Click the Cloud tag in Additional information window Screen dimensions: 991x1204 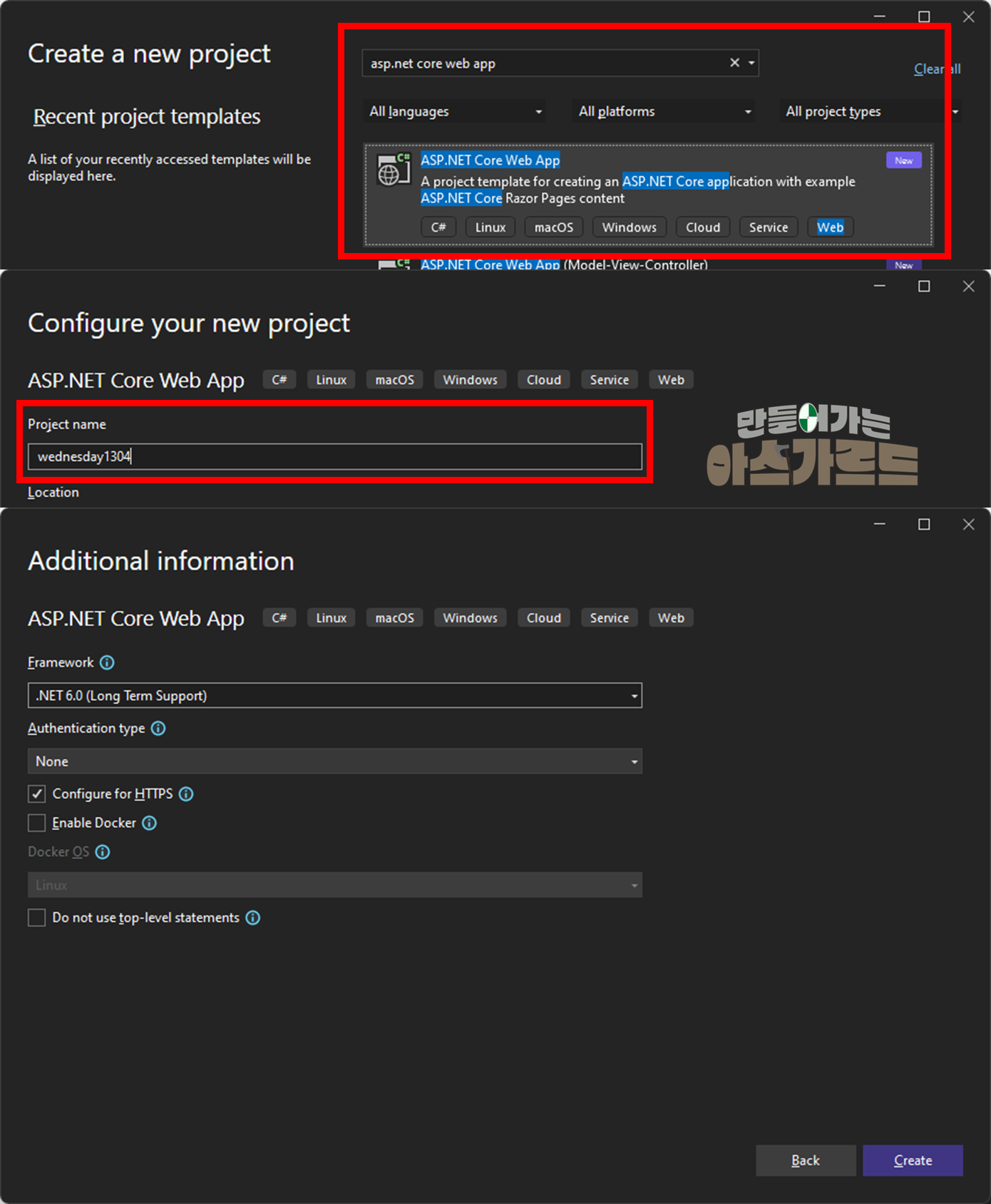point(544,618)
